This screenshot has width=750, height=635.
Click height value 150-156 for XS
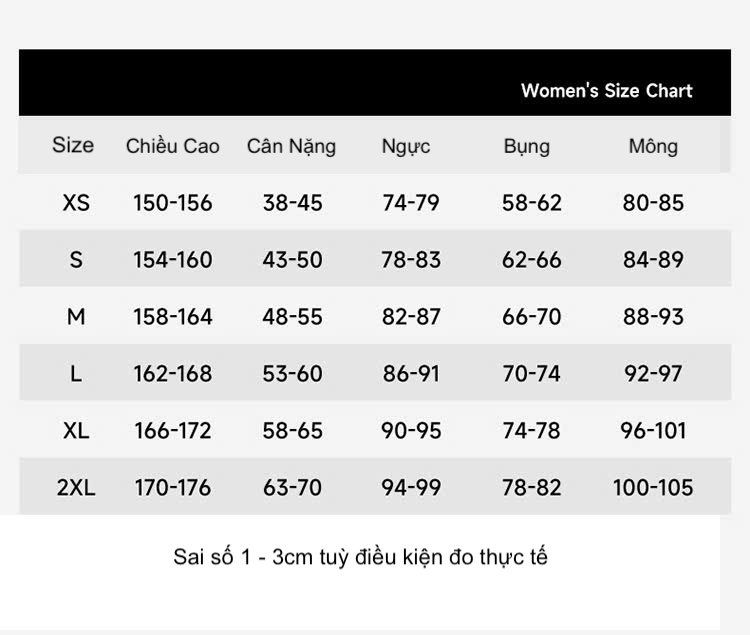pos(173,203)
